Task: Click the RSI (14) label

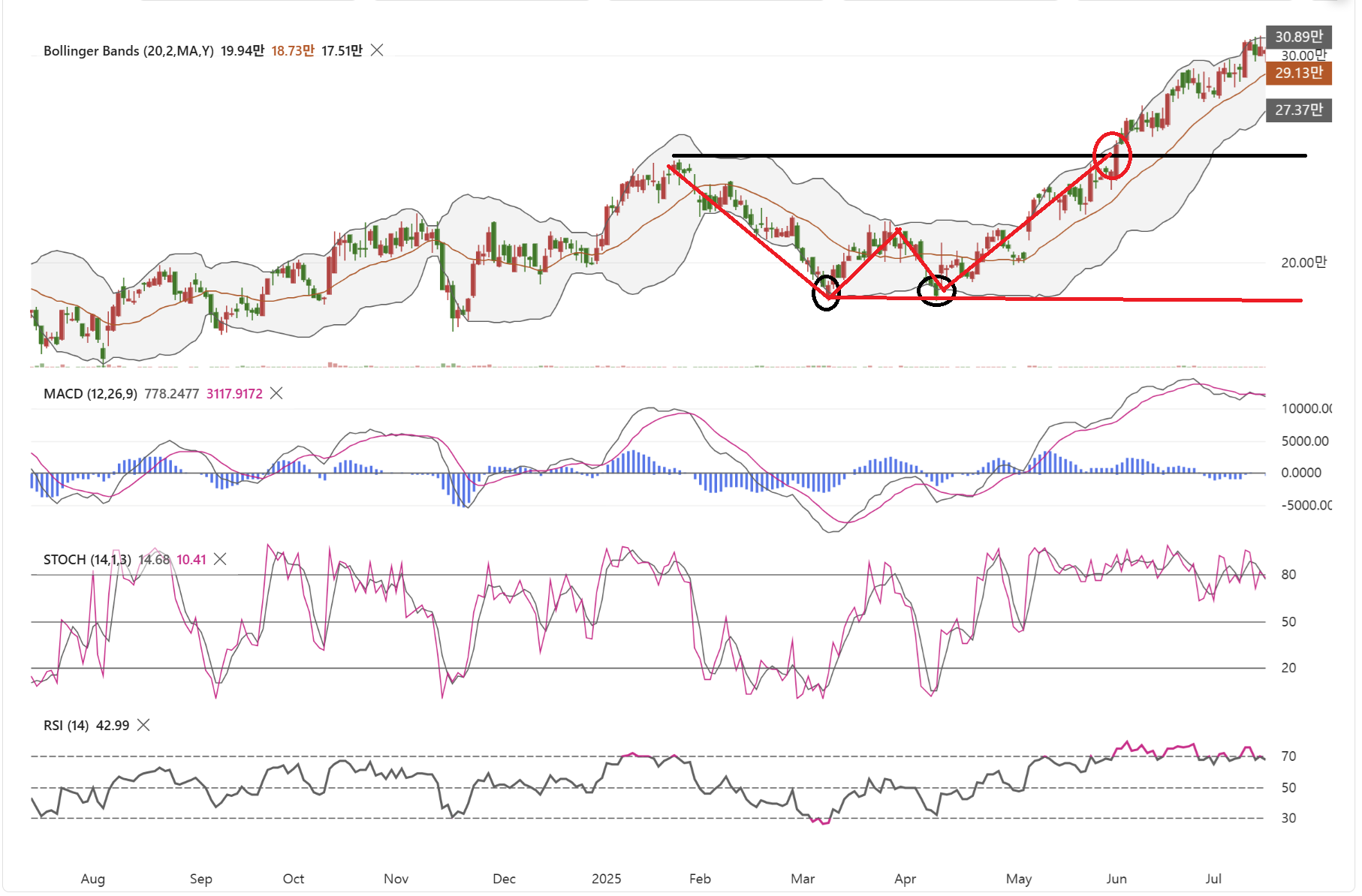Action: 66,725
